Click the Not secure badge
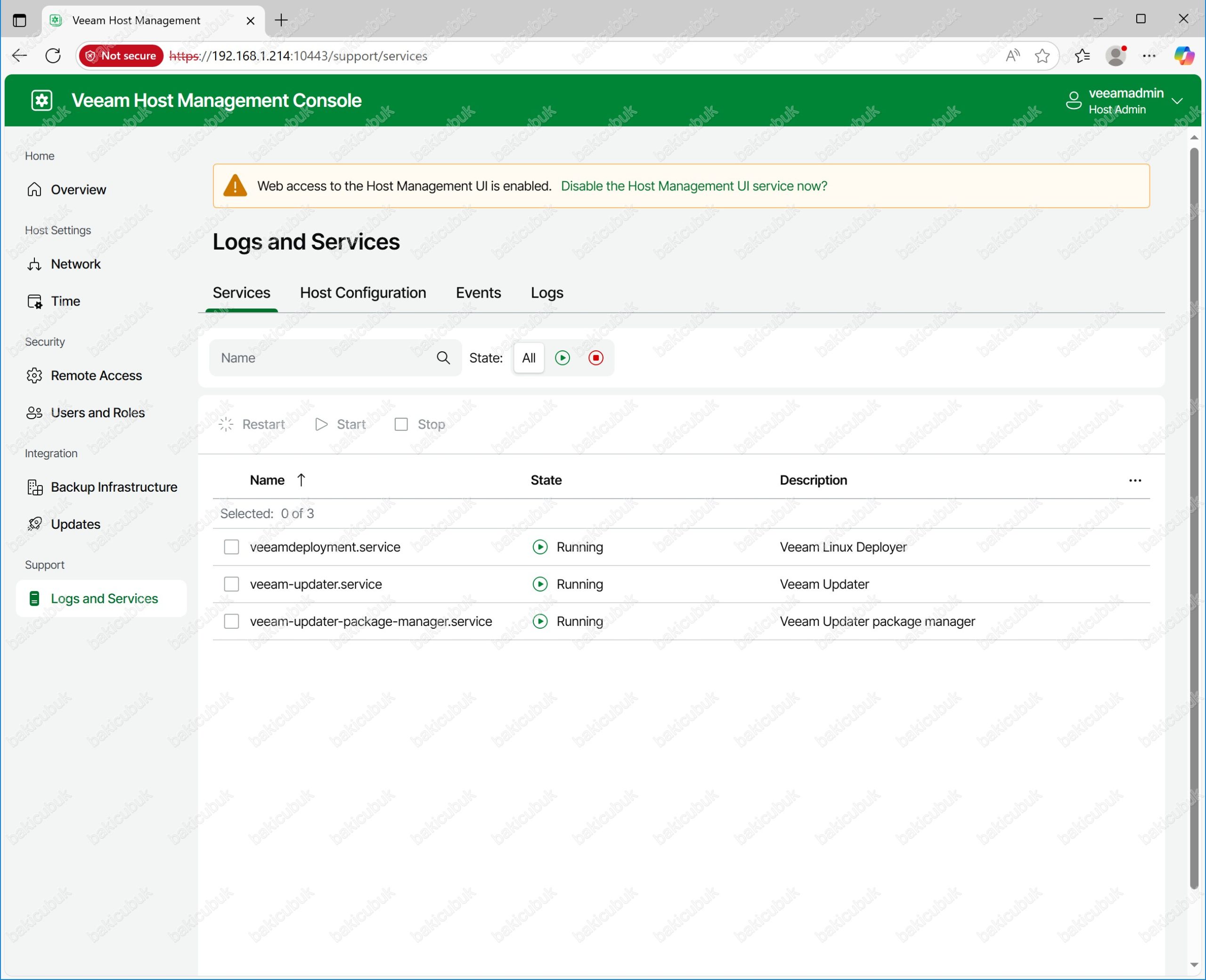1206x980 pixels. coord(122,55)
